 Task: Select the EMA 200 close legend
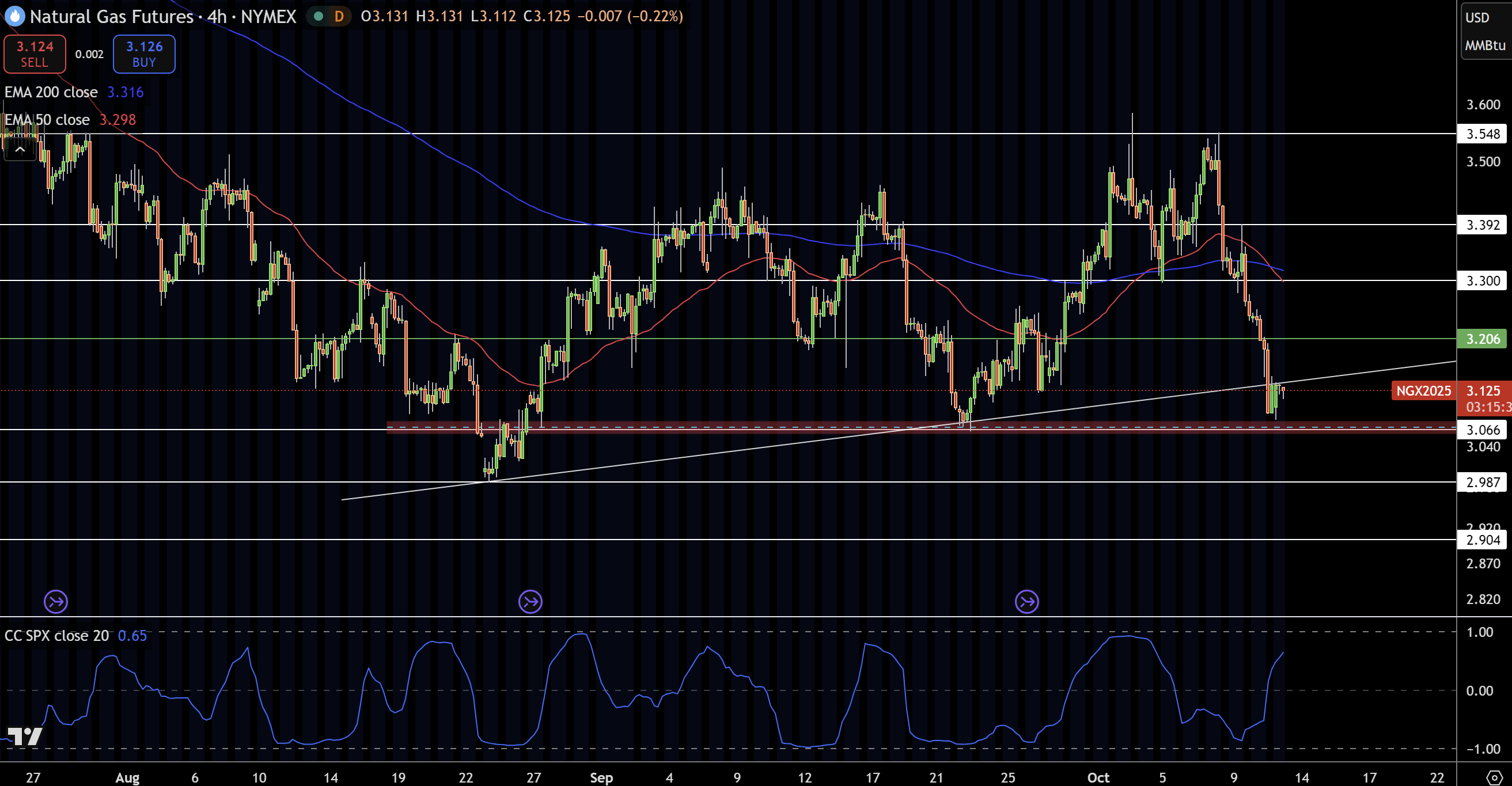pyautogui.click(x=51, y=92)
